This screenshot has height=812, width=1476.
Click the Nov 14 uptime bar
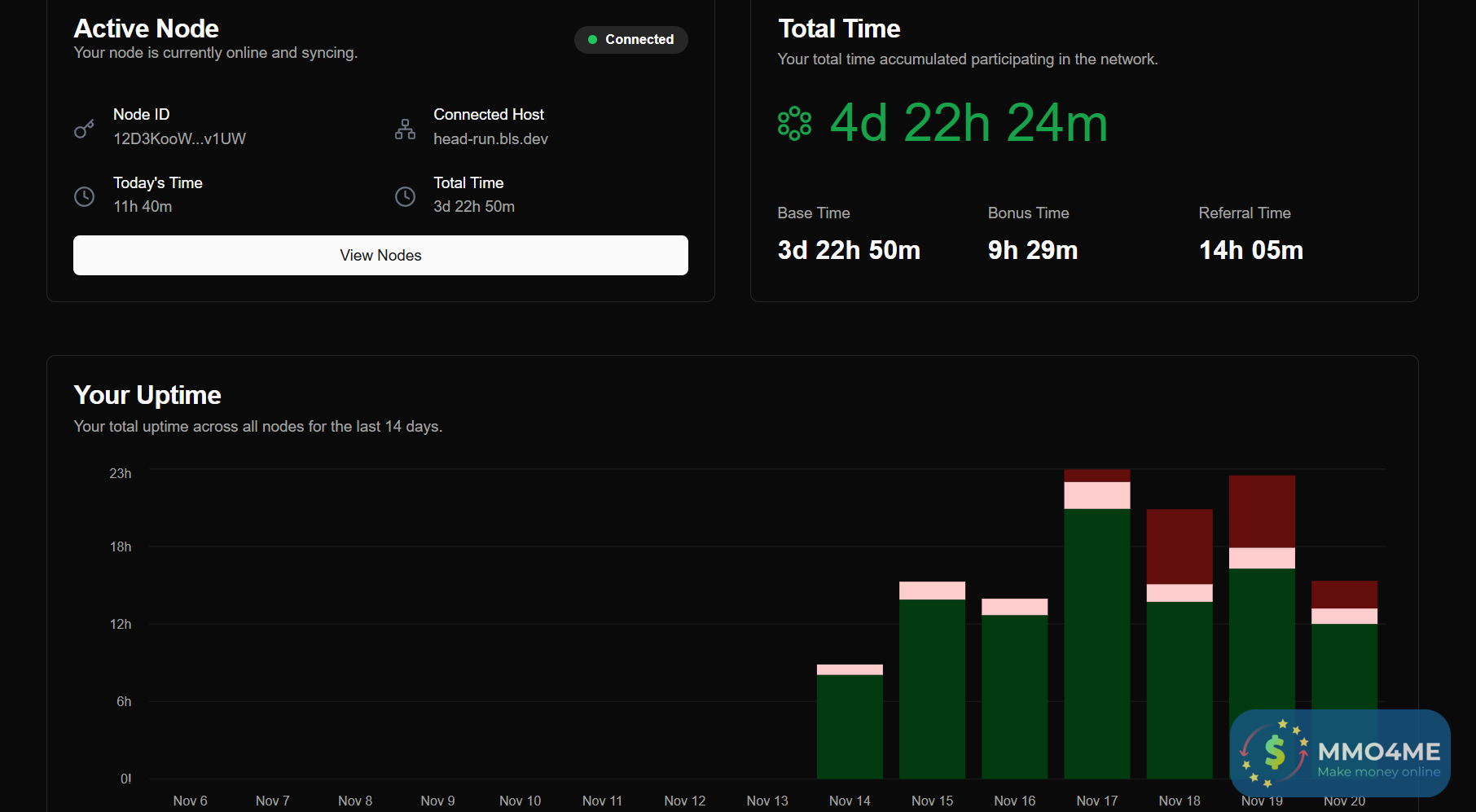[850, 722]
